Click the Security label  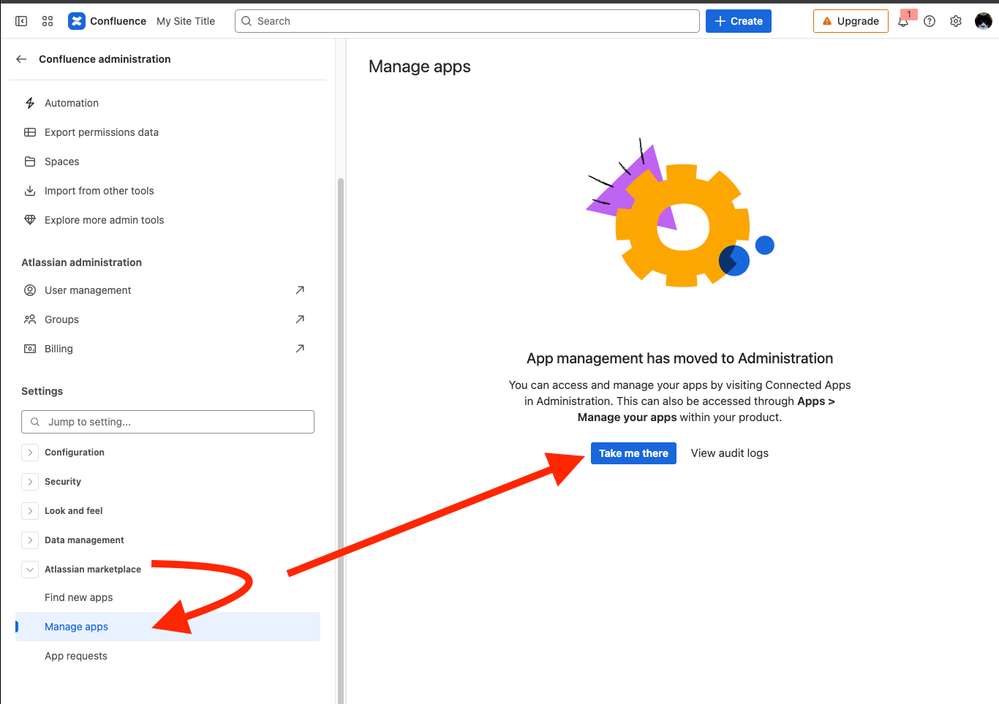click(x=62, y=482)
